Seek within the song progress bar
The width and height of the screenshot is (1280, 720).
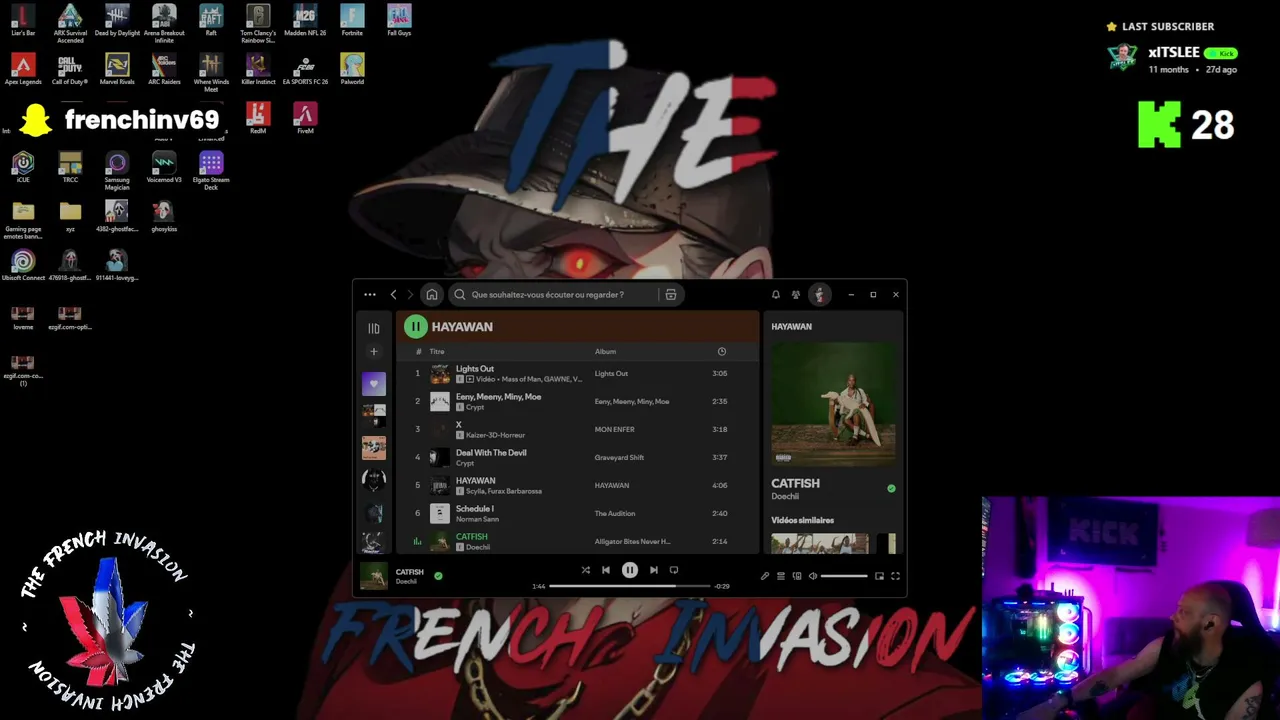coord(630,586)
